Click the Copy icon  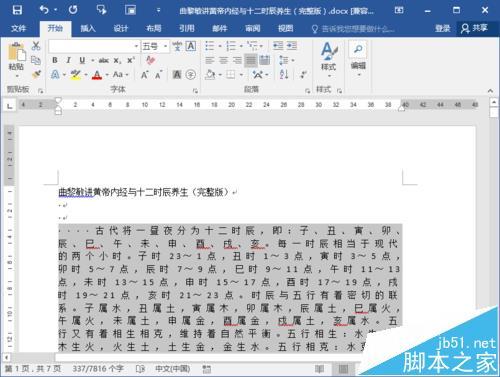click(x=36, y=60)
